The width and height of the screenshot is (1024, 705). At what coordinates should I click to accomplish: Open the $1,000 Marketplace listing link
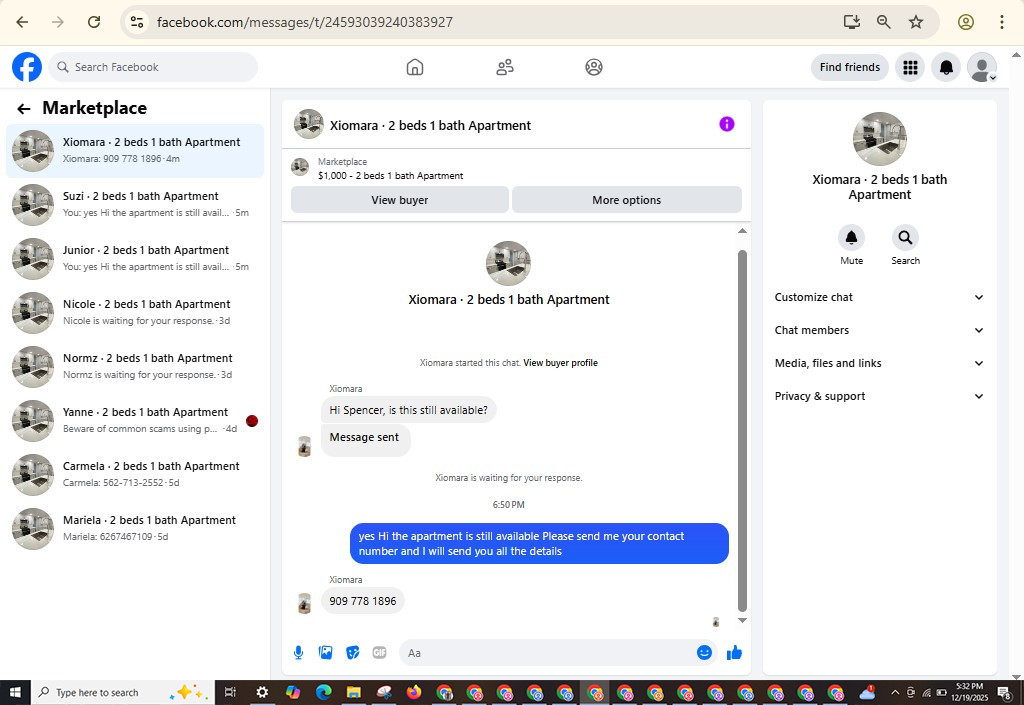click(391, 176)
